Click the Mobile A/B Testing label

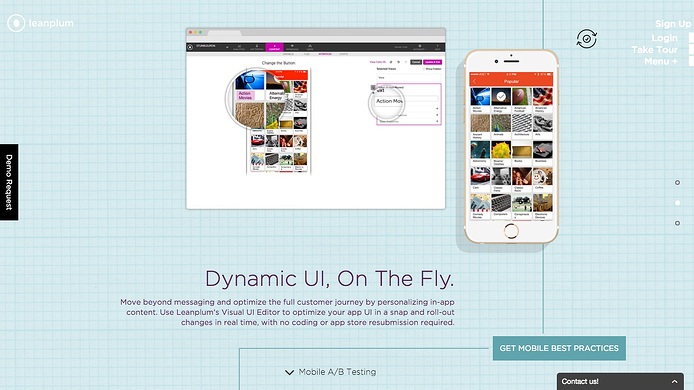tap(337, 372)
